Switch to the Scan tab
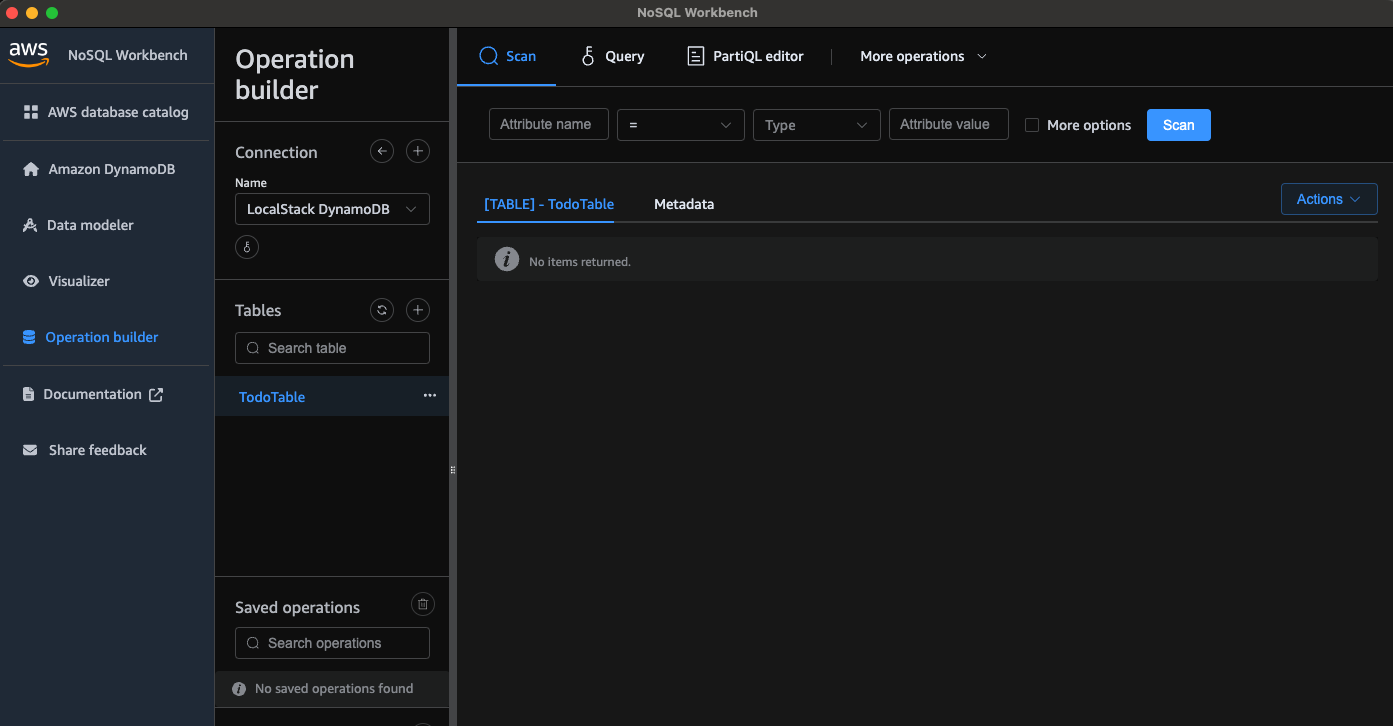 (x=508, y=56)
